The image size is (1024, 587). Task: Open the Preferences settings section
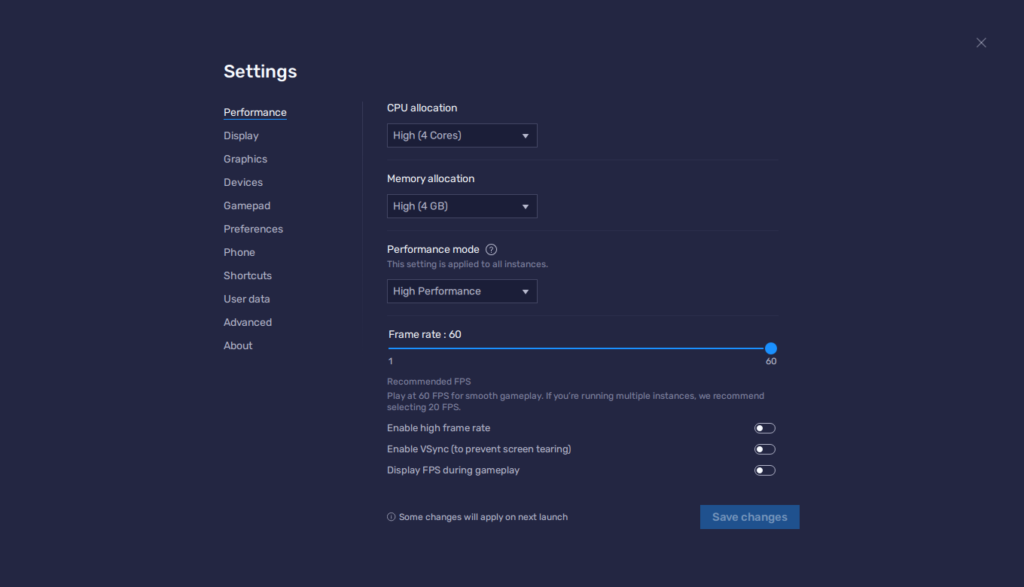click(253, 228)
